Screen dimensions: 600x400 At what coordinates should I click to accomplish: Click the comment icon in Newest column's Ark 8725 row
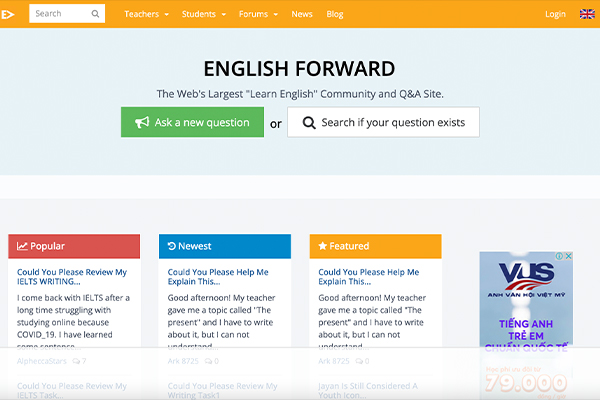(x=209, y=361)
